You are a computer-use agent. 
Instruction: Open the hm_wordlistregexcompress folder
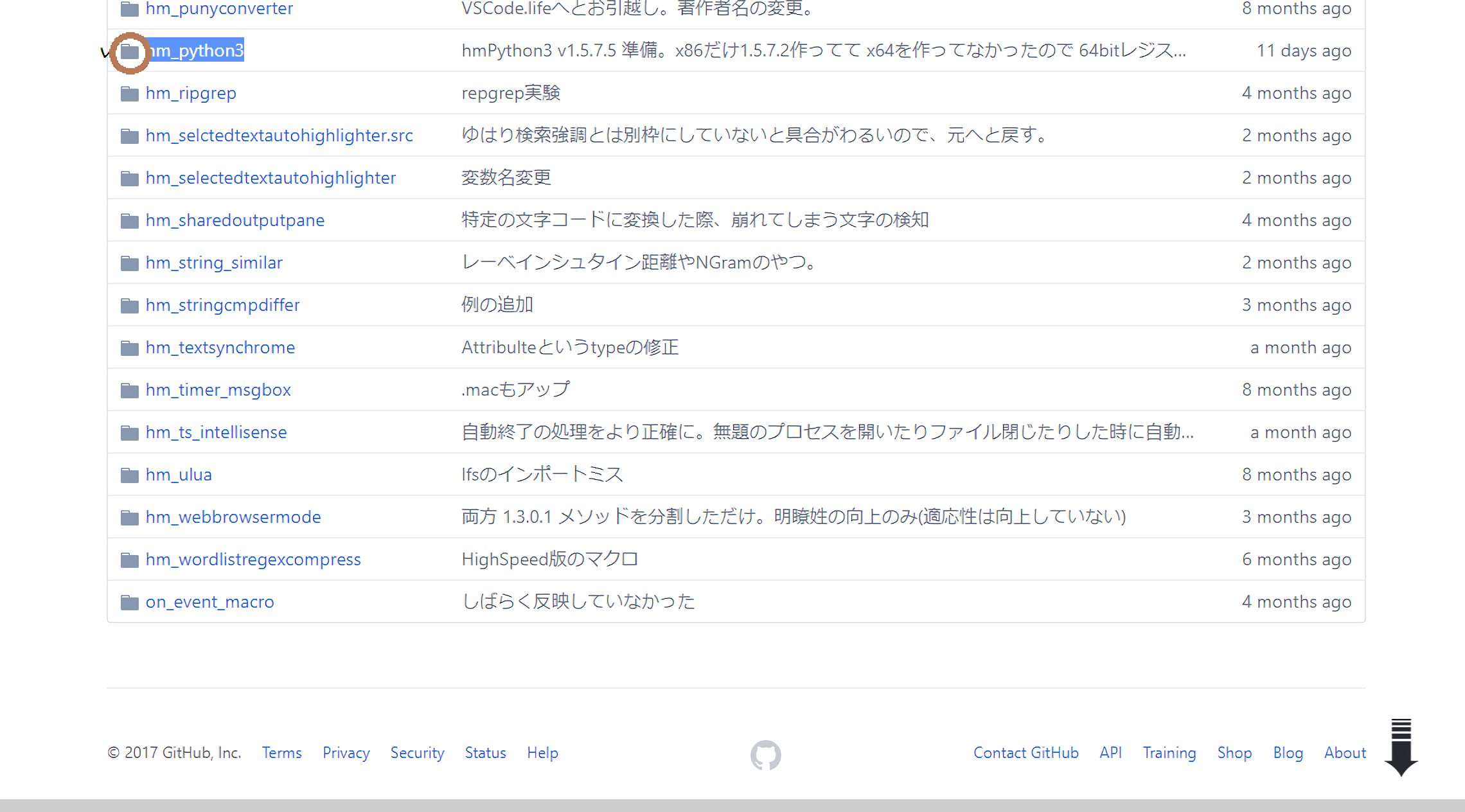(253, 560)
